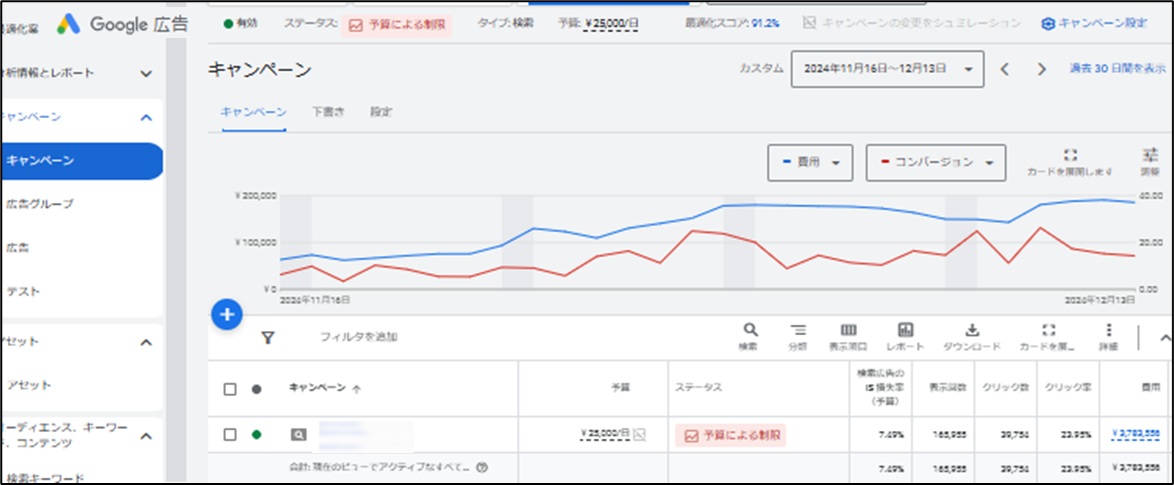Viewport: 1174px width, 485px height.
Task: Collapse the アセット sidebar section
Action: tap(146, 342)
